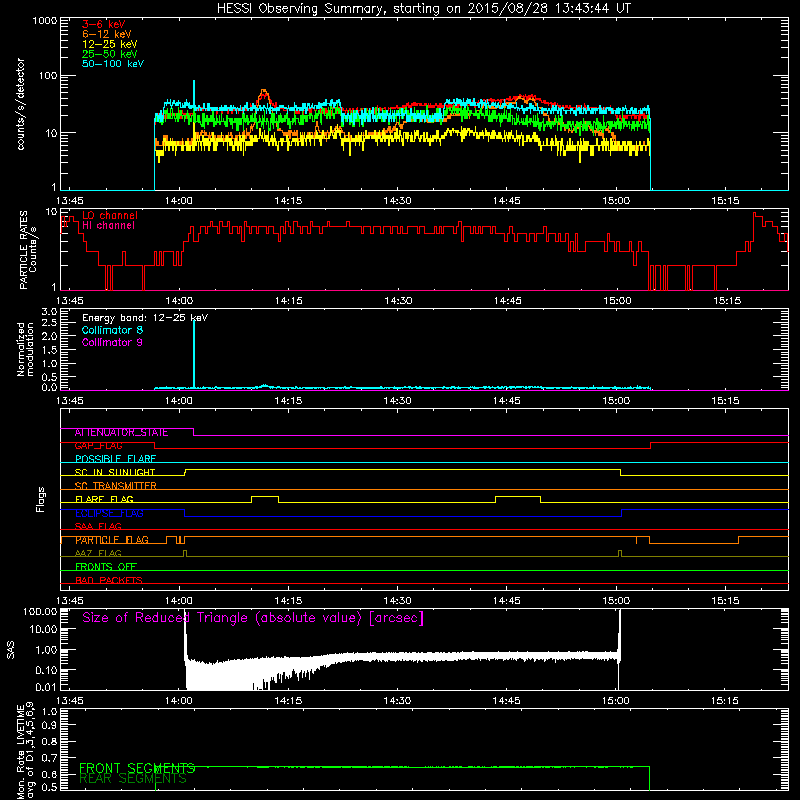Image resolution: width=800 pixels, height=800 pixels.
Task: Click the FLARE_FLAG label
Action: coord(104,499)
